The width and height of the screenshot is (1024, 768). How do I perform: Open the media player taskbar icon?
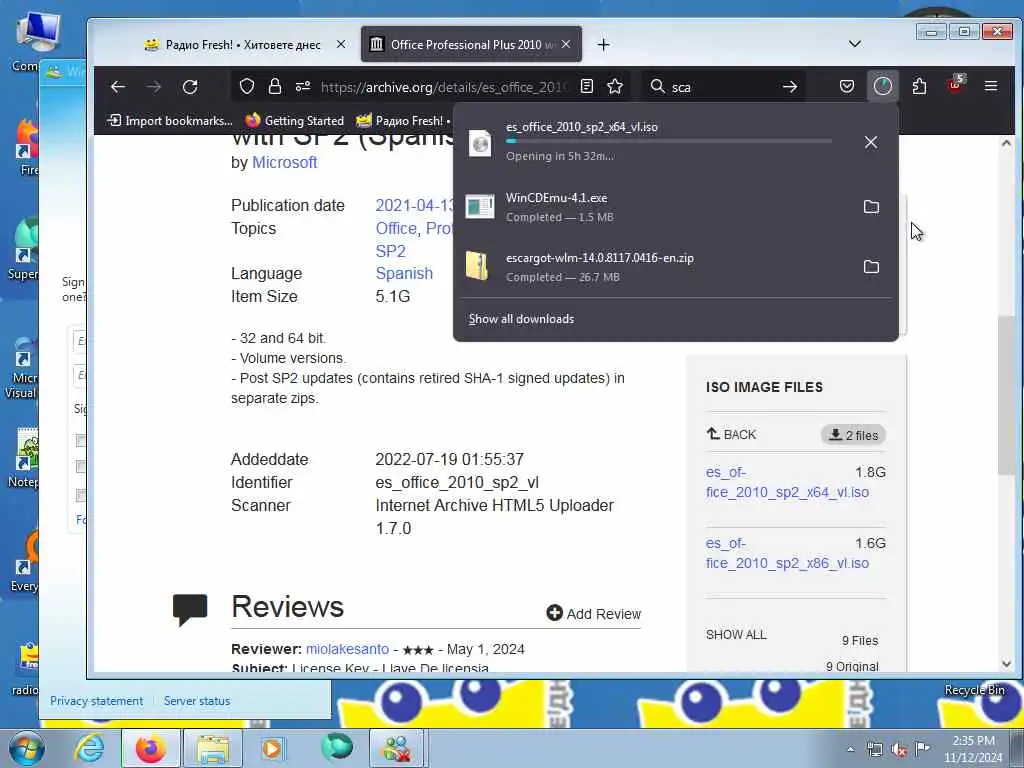pyautogui.click(x=273, y=748)
